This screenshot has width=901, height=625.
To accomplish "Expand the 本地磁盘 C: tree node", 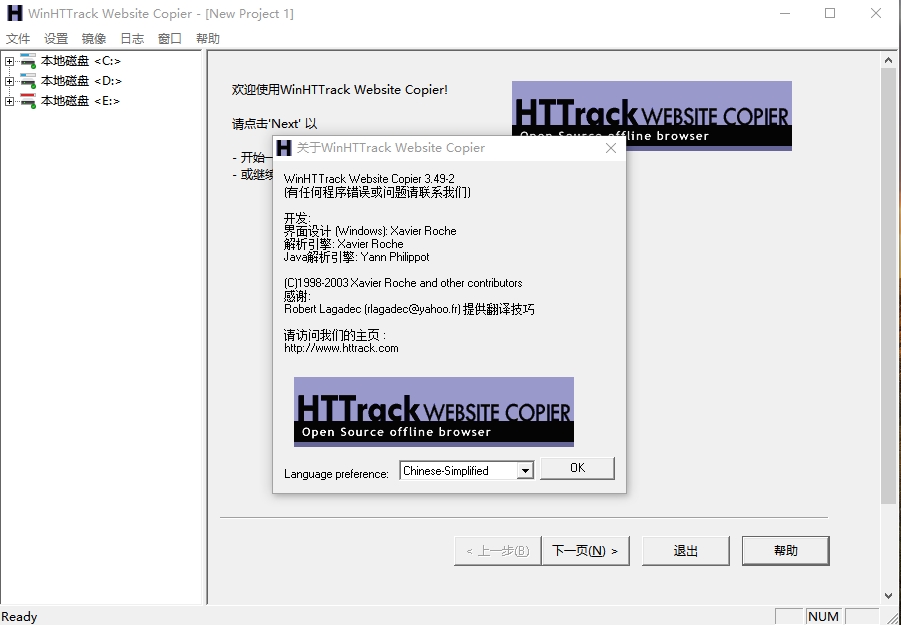I will point(9,61).
